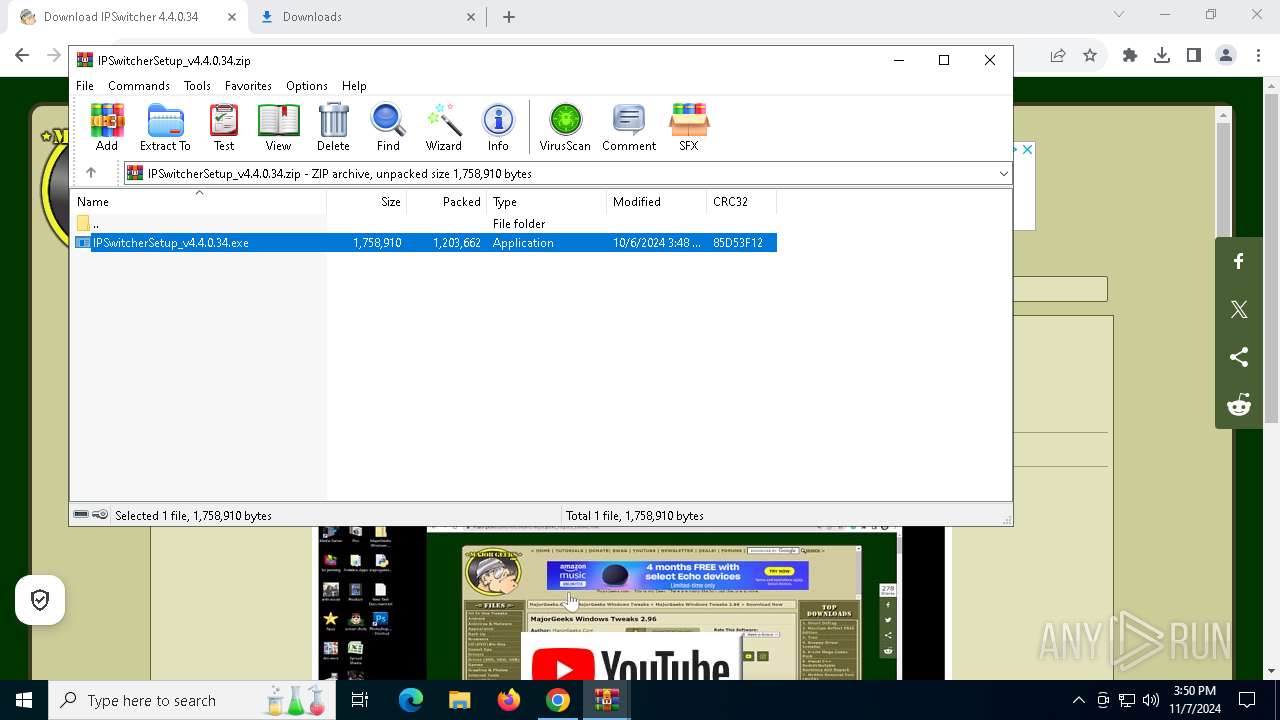Viewport: 1280px width, 720px height.
Task: Share the page on Facebook
Action: pyautogui.click(x=1239, y=261)
